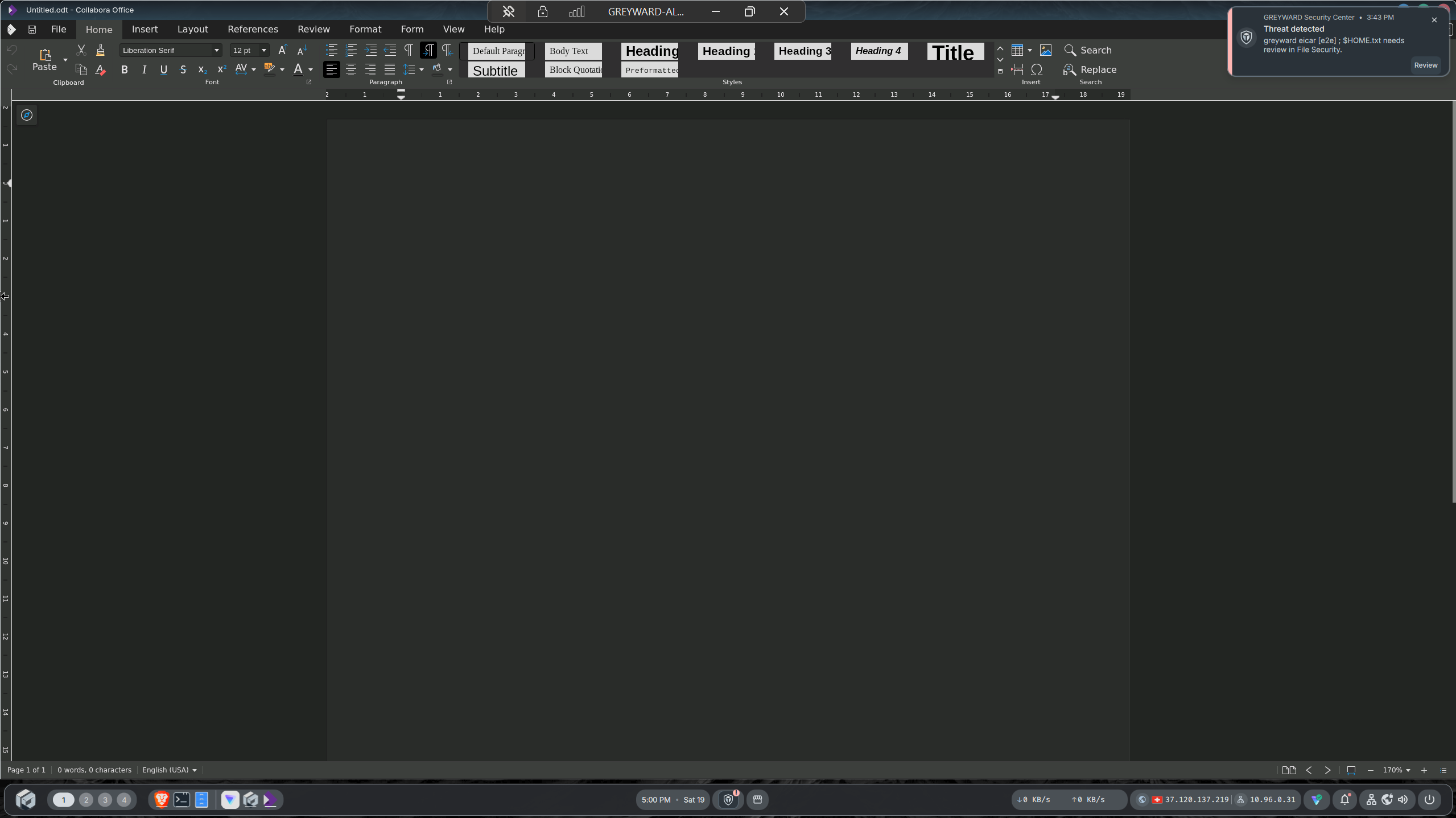Switch to the Layout tab
Viewport: 1456px width, 818px height.
(x=193, y=29)
